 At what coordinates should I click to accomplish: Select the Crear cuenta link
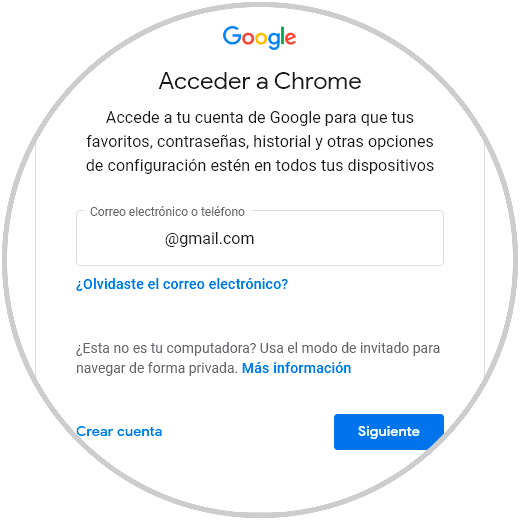coord(119,432)
